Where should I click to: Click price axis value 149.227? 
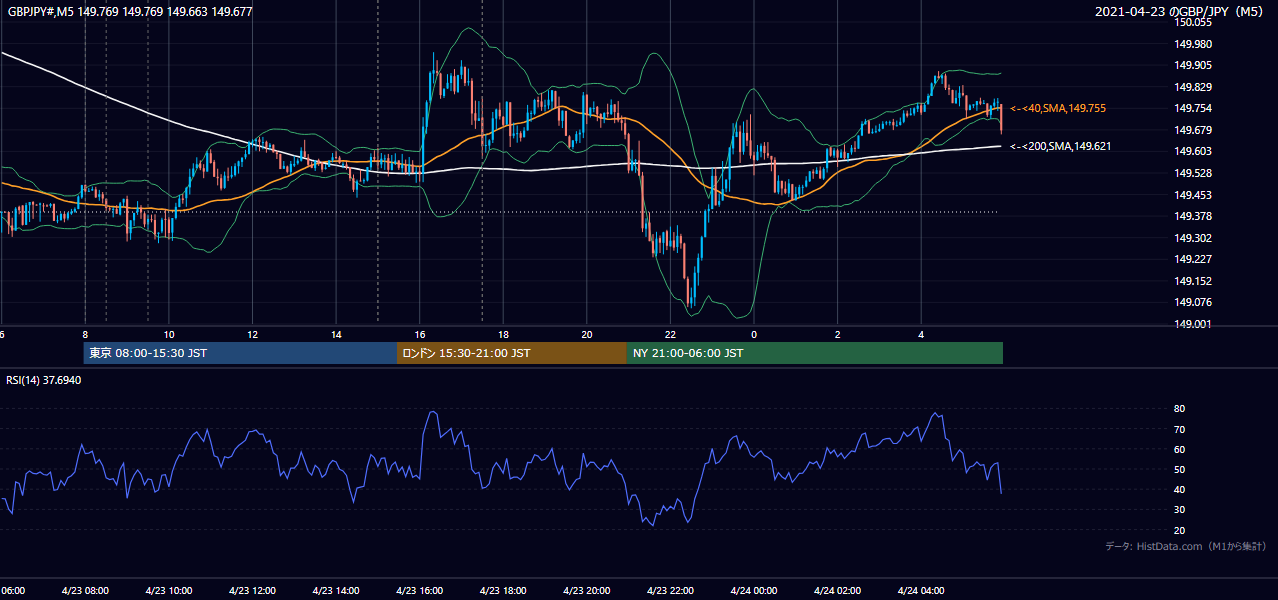pyautogui.click(x=1194, y=259)
